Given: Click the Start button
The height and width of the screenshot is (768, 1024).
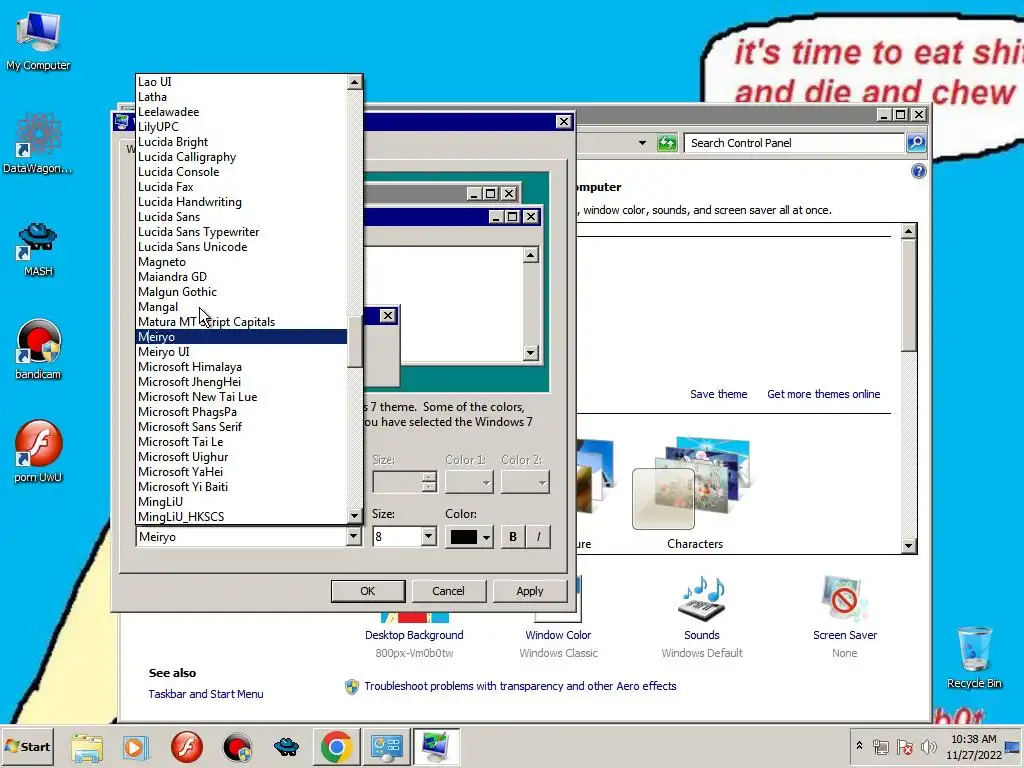Looking at the screenshot, I should point(27,746).
